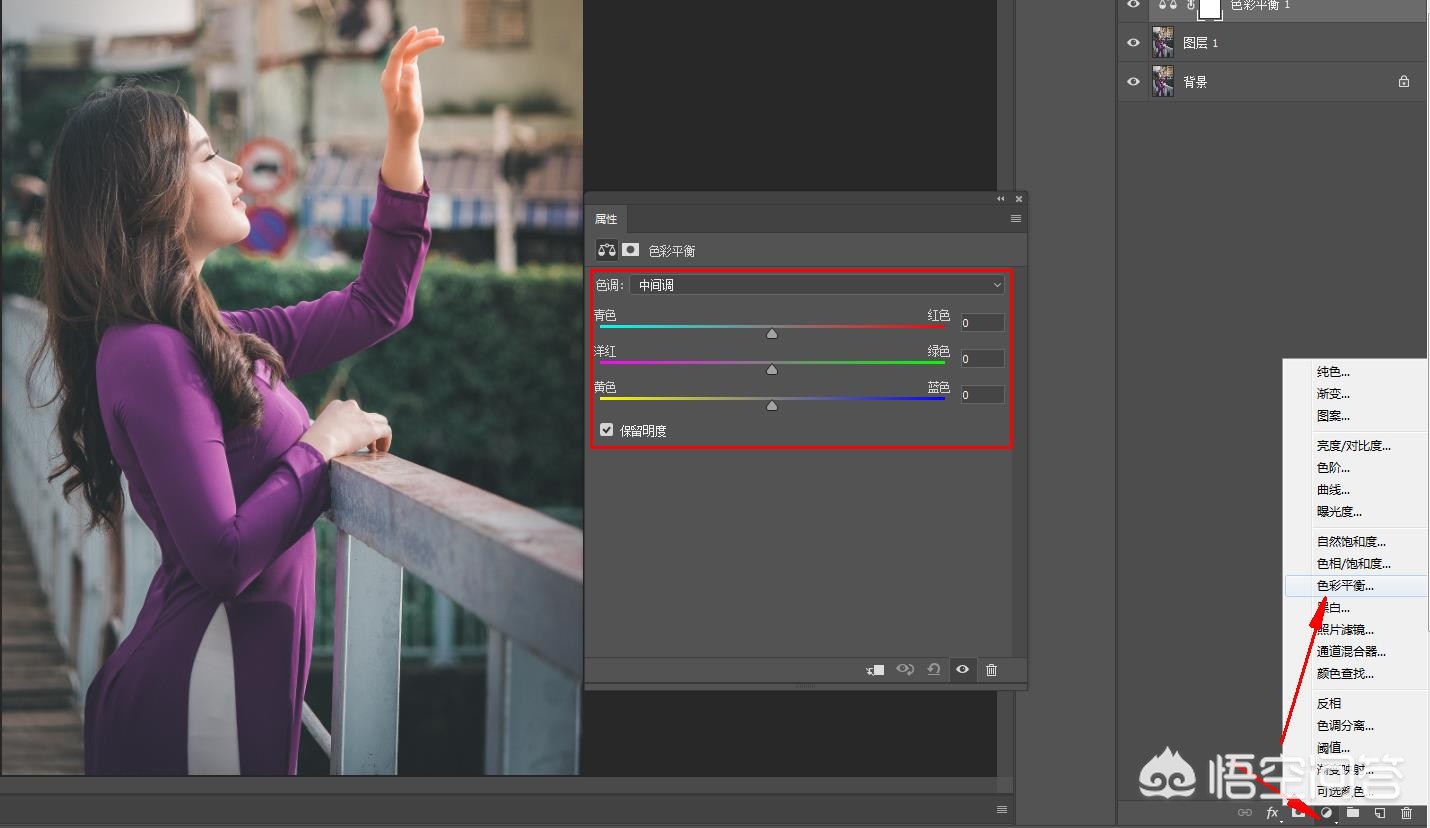This screenshot has width=1430, height=828.
Task: Click the 黄色-蓝色 value input field
Action: point(982,395)
